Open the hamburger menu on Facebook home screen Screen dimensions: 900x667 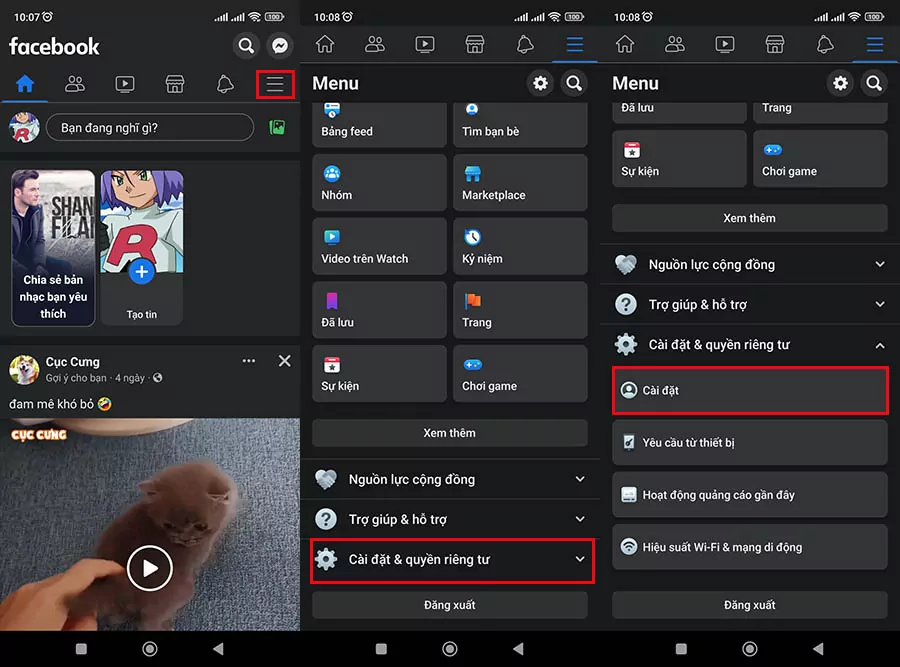(x=275, y=84)
